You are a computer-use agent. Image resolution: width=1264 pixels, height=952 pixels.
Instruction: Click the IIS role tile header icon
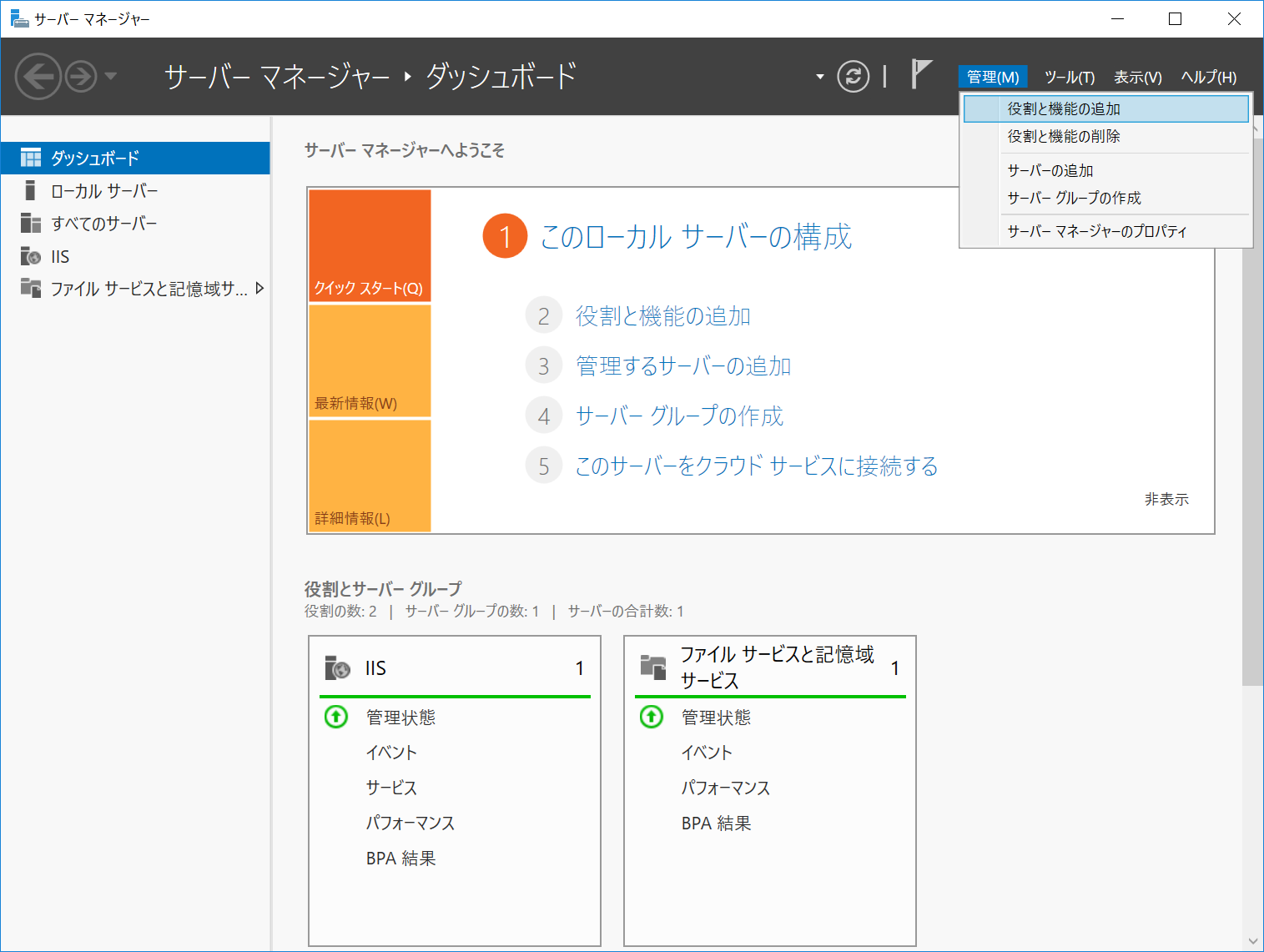tap(337, 667)
